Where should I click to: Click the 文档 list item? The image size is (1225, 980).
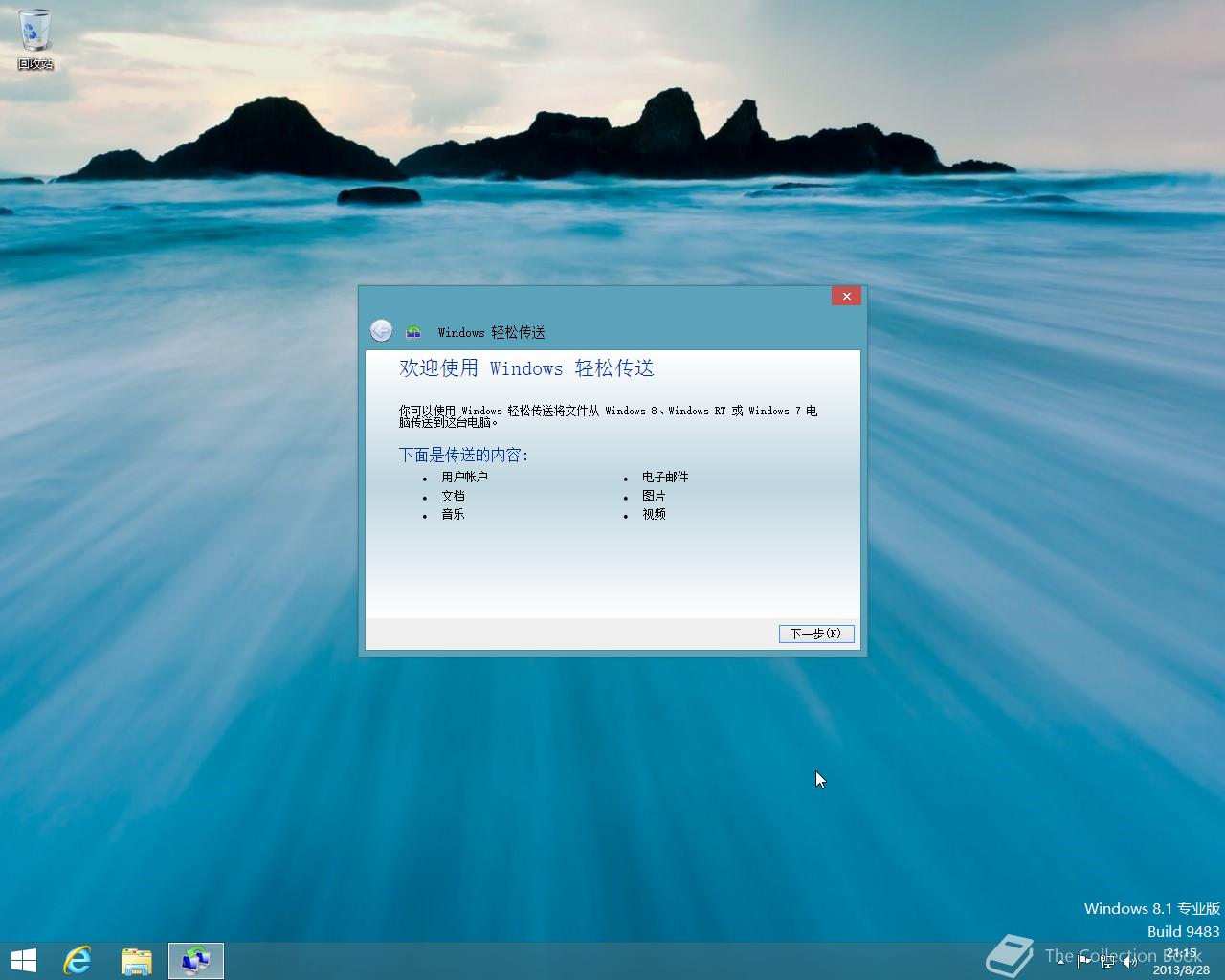(x=453, y=496)
